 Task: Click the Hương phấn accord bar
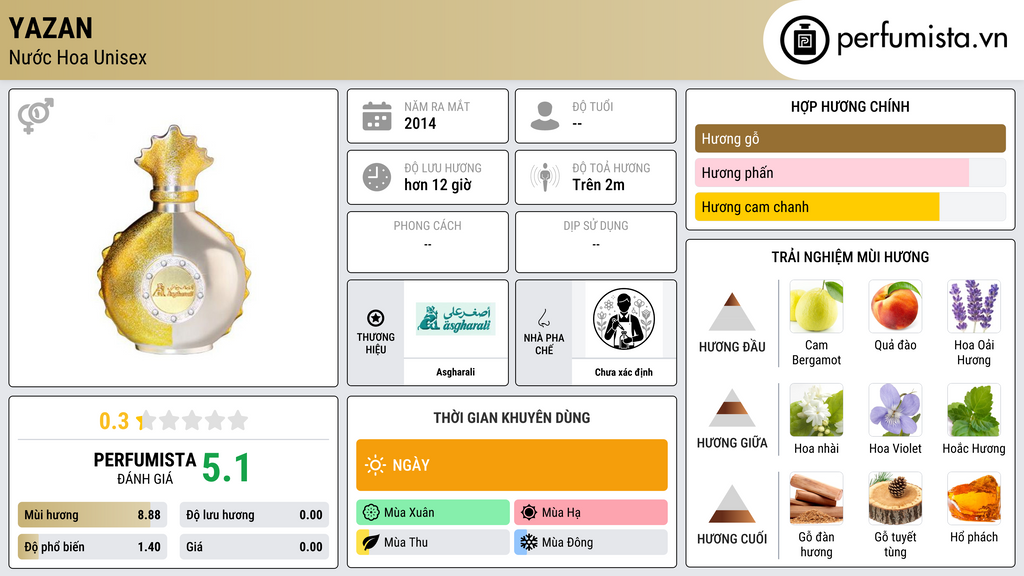(x=850, y=172)
